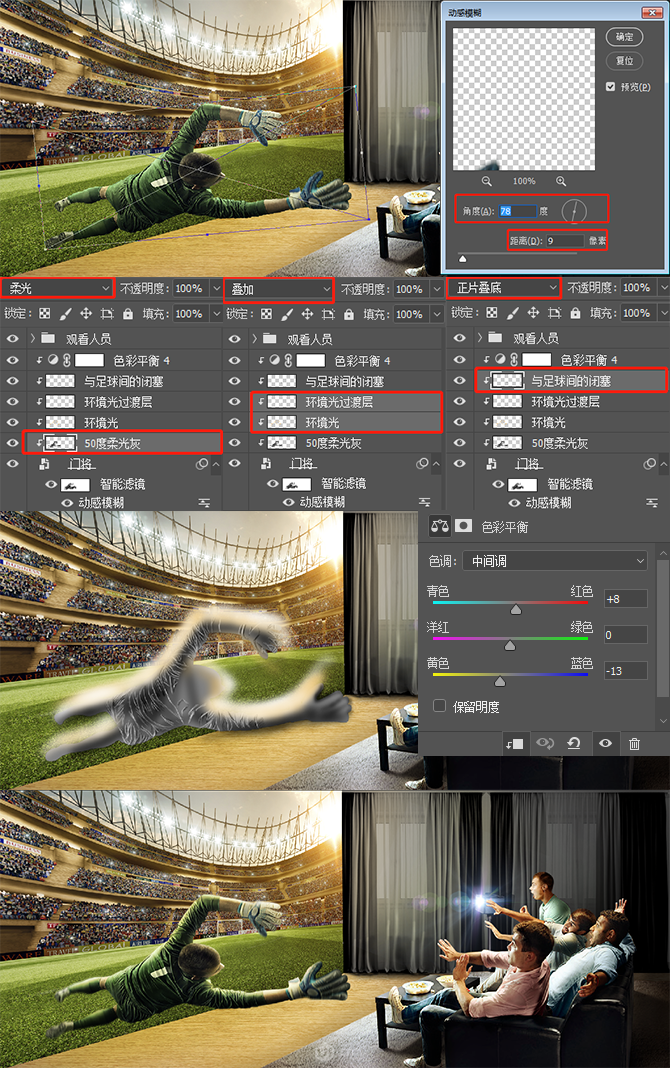Open fill dropdown arrow in 柔光 panel

216,314
